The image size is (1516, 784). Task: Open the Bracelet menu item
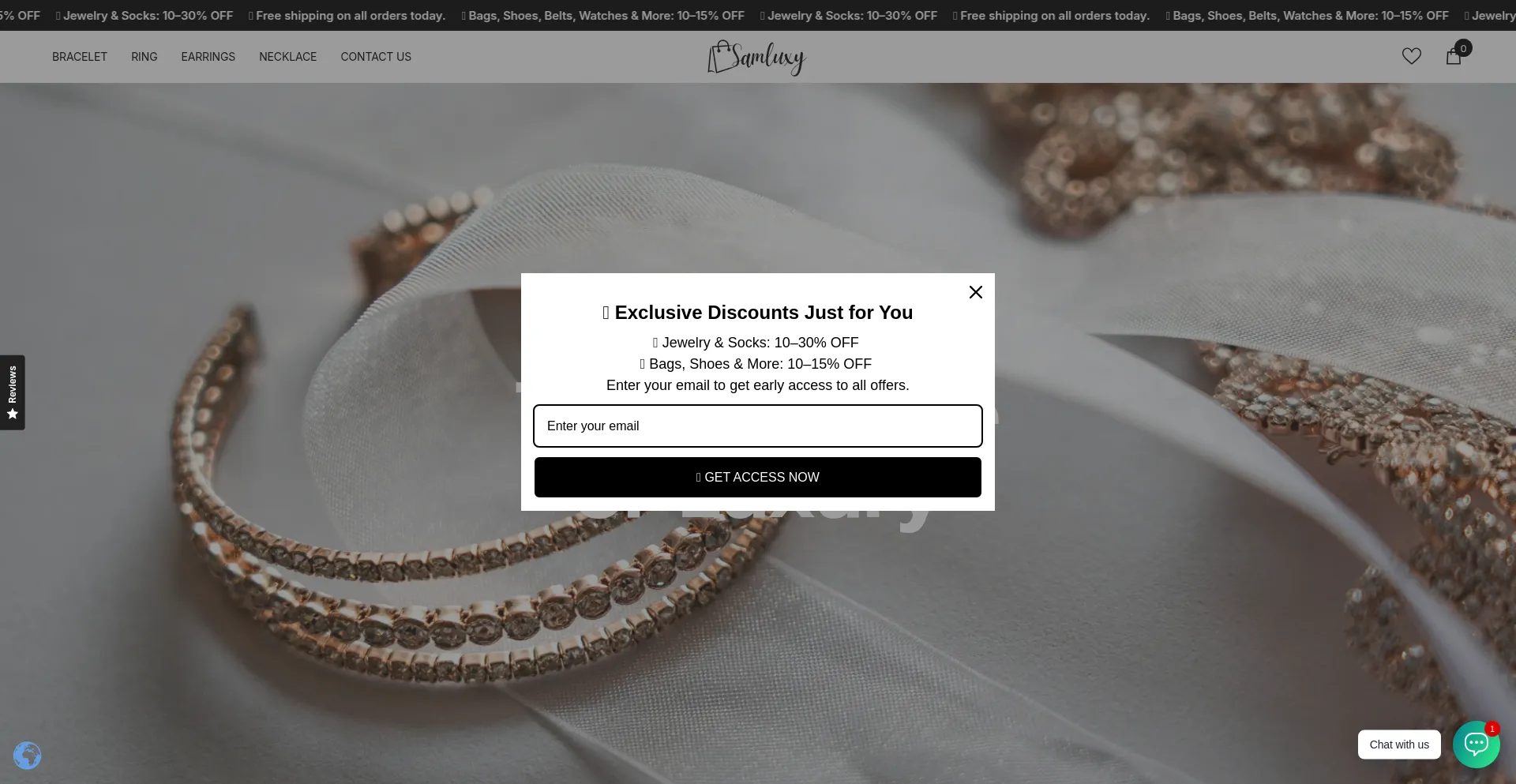(80, 57)
